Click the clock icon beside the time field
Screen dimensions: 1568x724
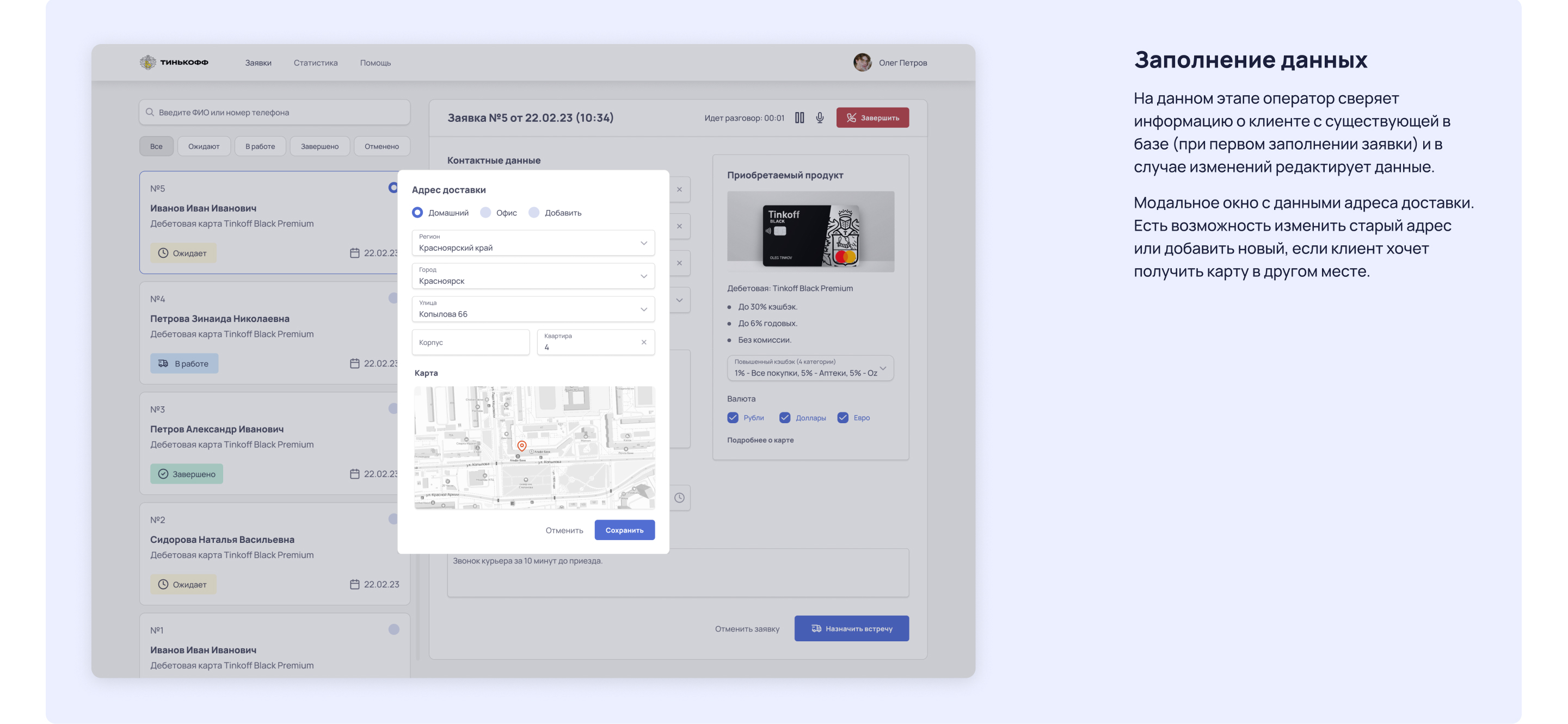[x=679, y=498]
